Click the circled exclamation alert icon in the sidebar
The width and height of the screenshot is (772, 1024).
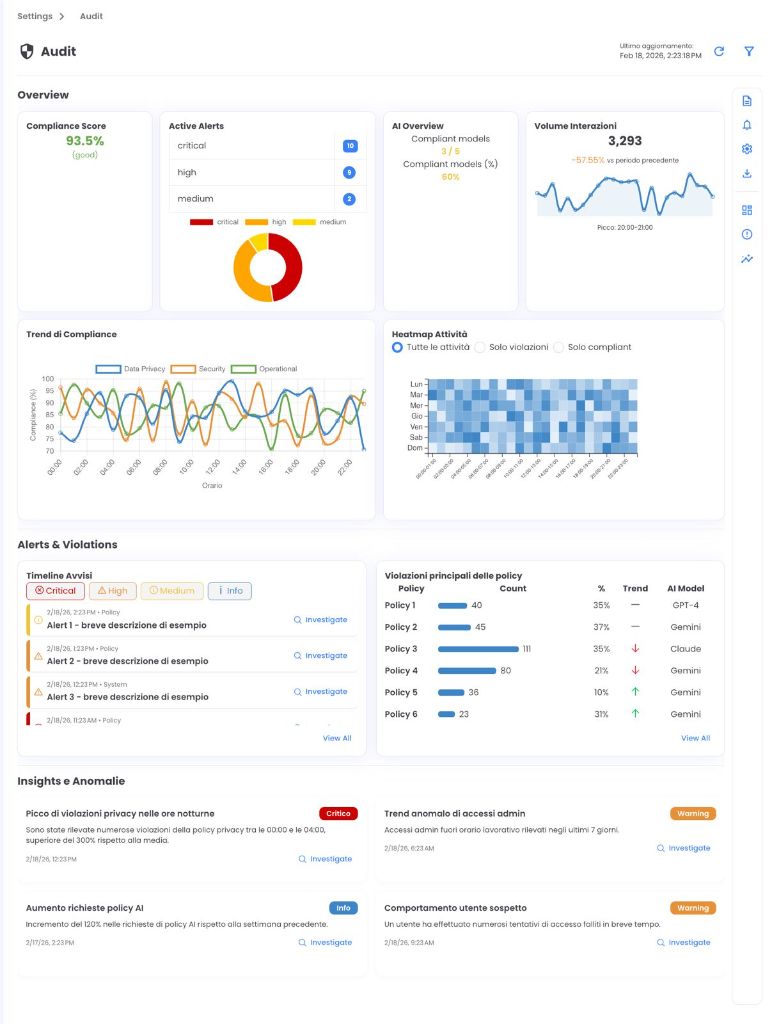(x=747, y=234)
